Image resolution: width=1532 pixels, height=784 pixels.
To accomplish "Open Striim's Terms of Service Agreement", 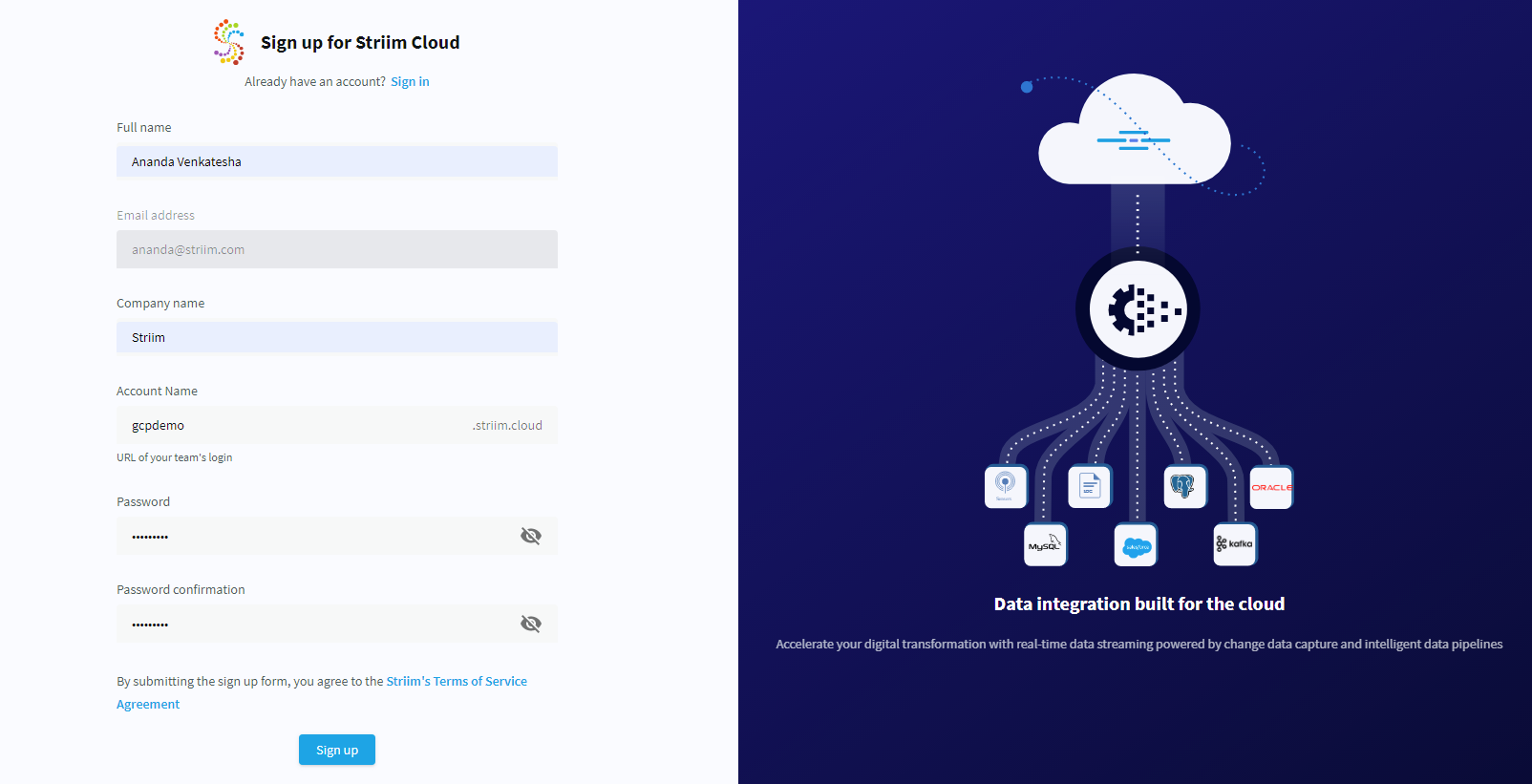I will click(x=456, y=682).
